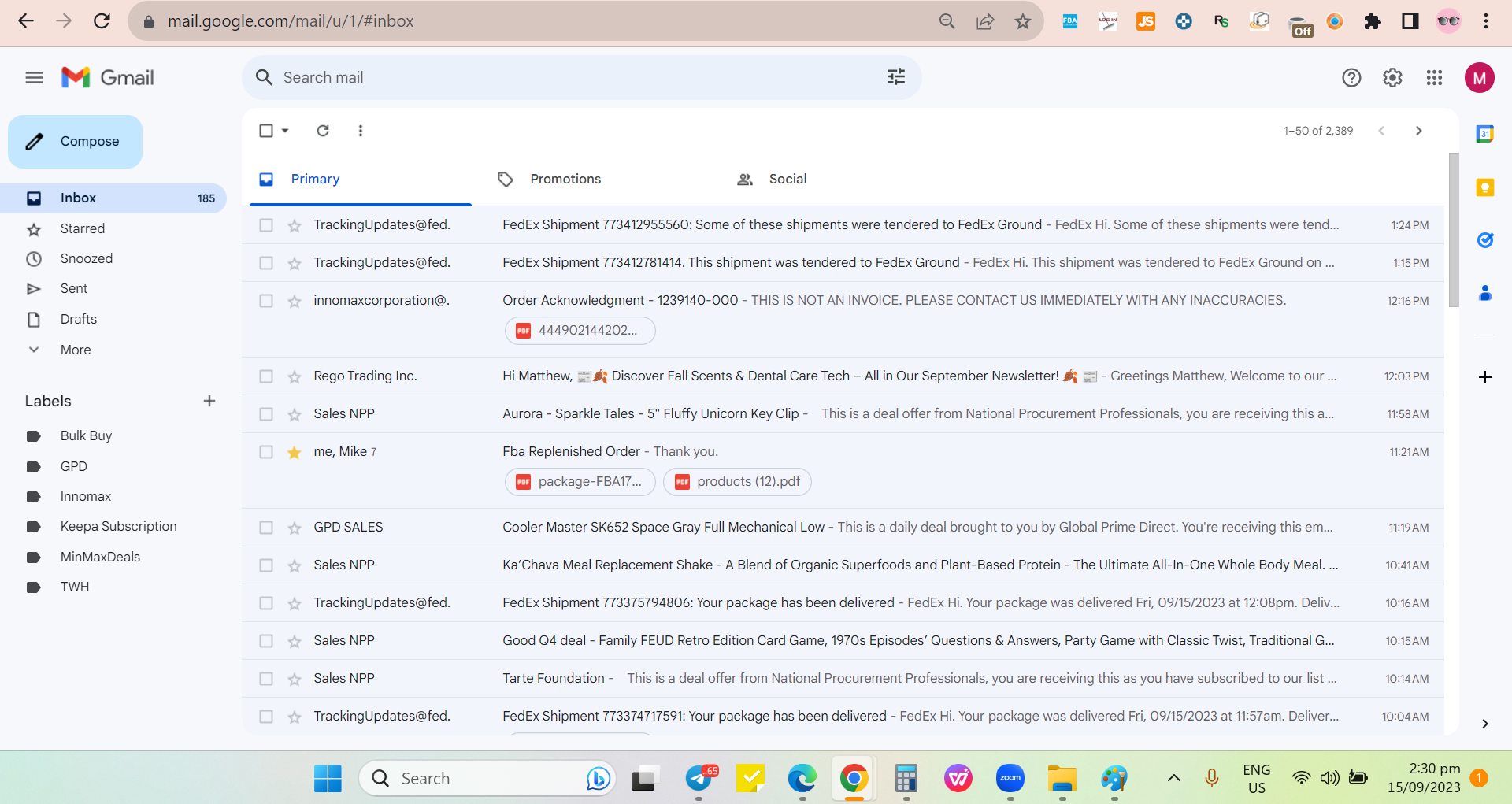Open the Google apps grid
Screen dimensions: 1512x804
click(x=1434, y=77)
